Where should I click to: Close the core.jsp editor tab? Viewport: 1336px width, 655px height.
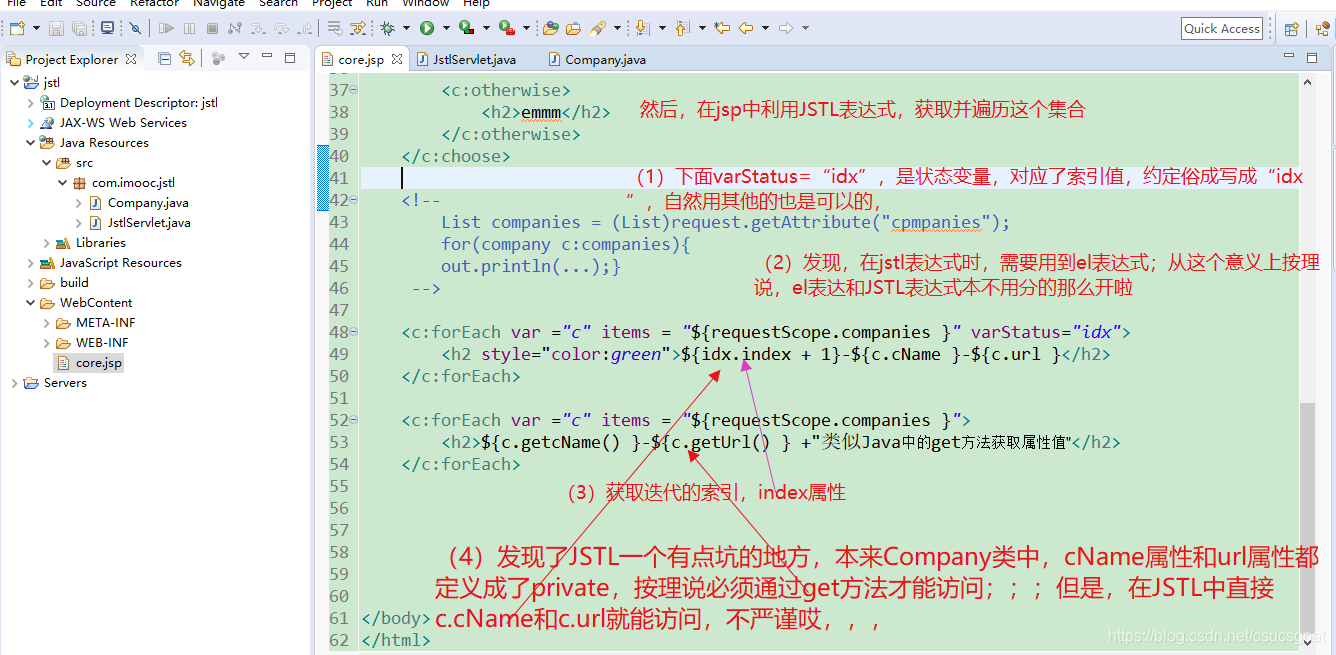tap(397, 59)
